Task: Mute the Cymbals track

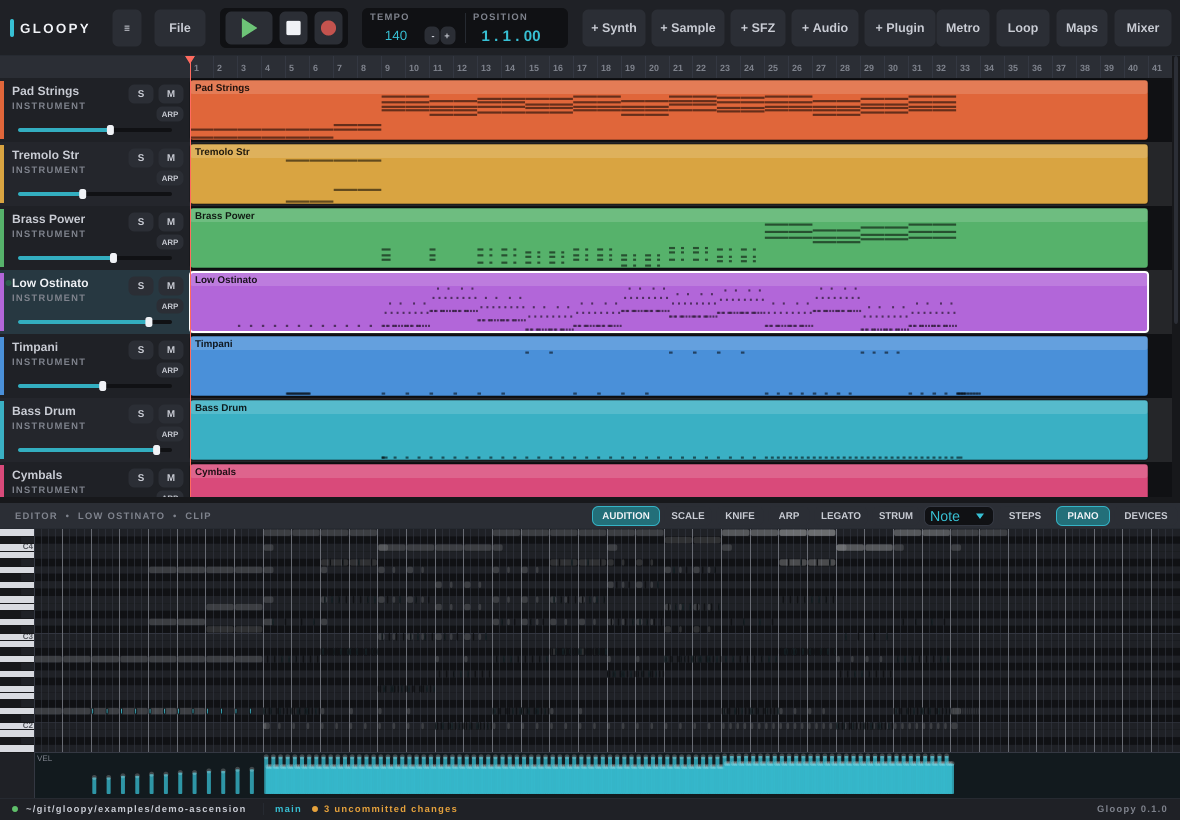Action: click(x=171, y=478)
